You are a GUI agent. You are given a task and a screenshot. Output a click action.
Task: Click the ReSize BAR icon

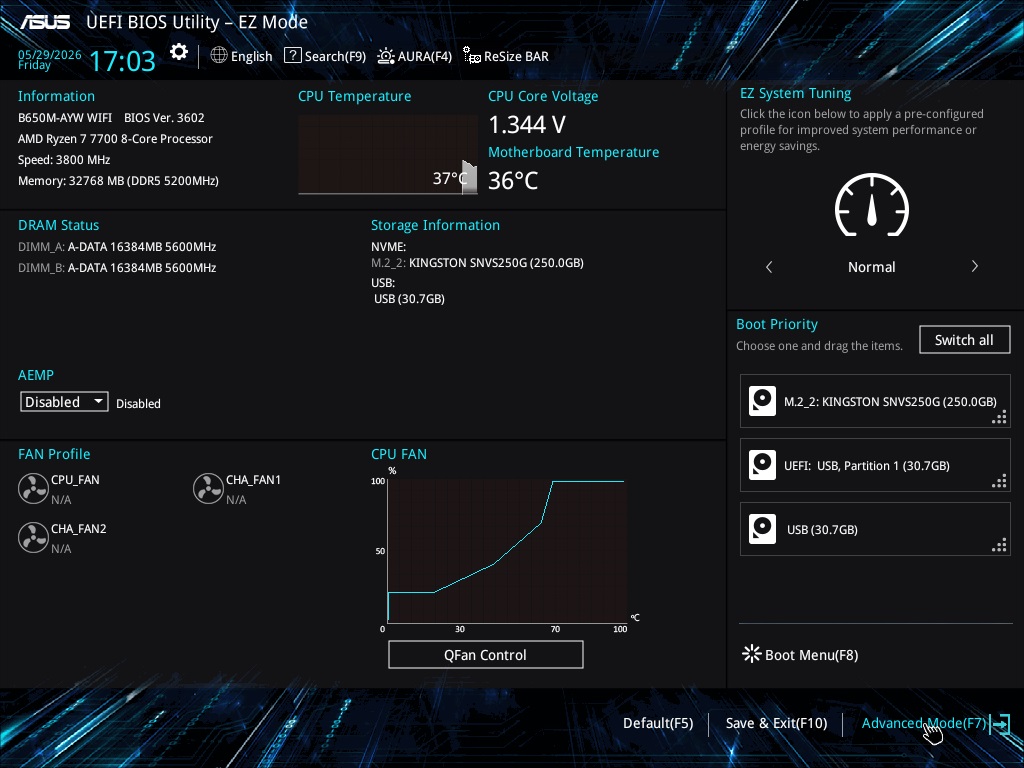click(472, 56)
